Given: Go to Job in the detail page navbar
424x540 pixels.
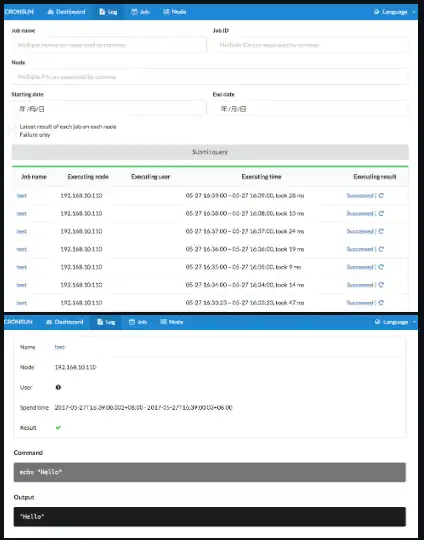Looking at the screenshot, I should [x=138, y=322].
